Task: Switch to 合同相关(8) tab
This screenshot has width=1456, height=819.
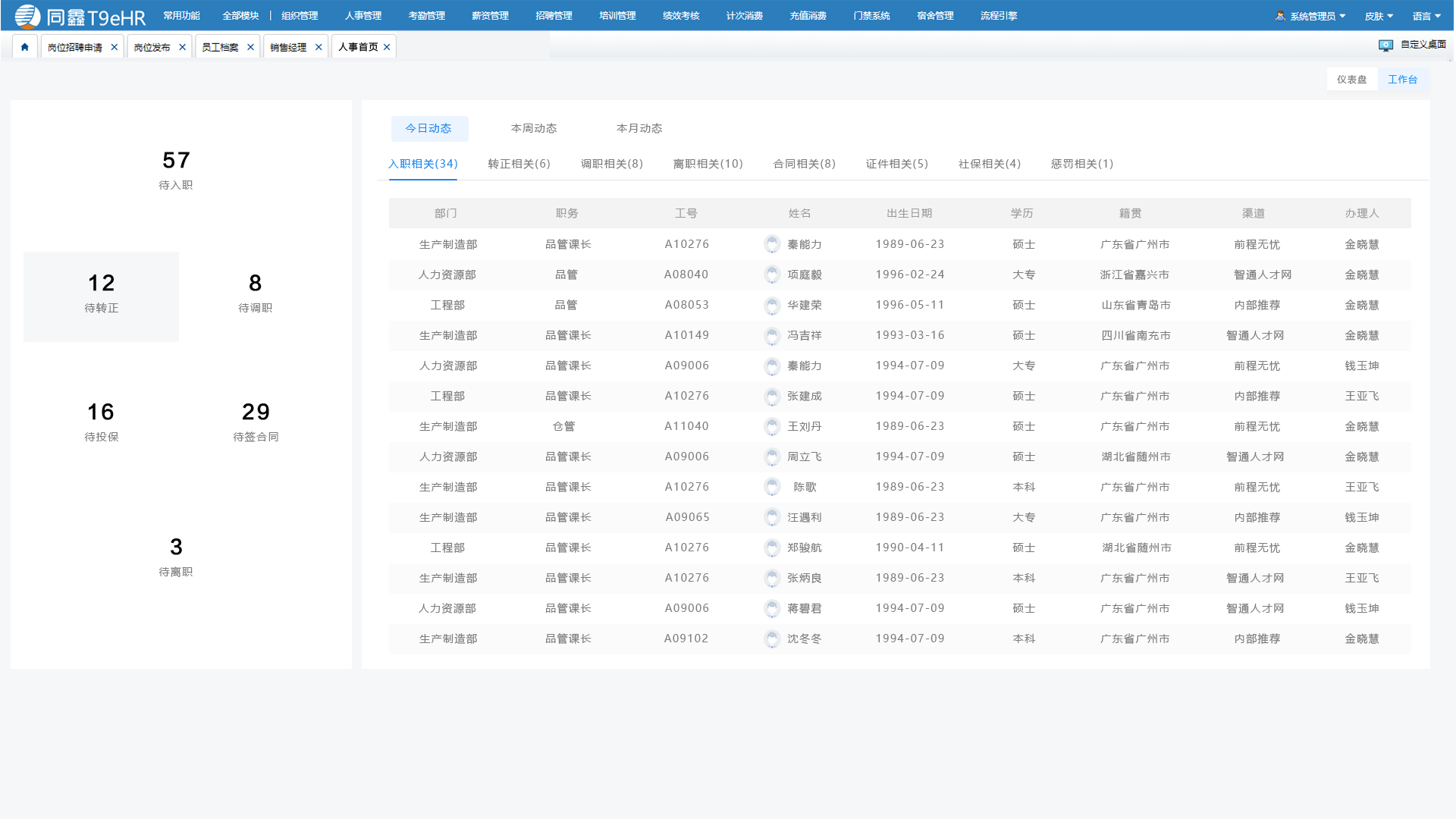Action: click(805, 164)
